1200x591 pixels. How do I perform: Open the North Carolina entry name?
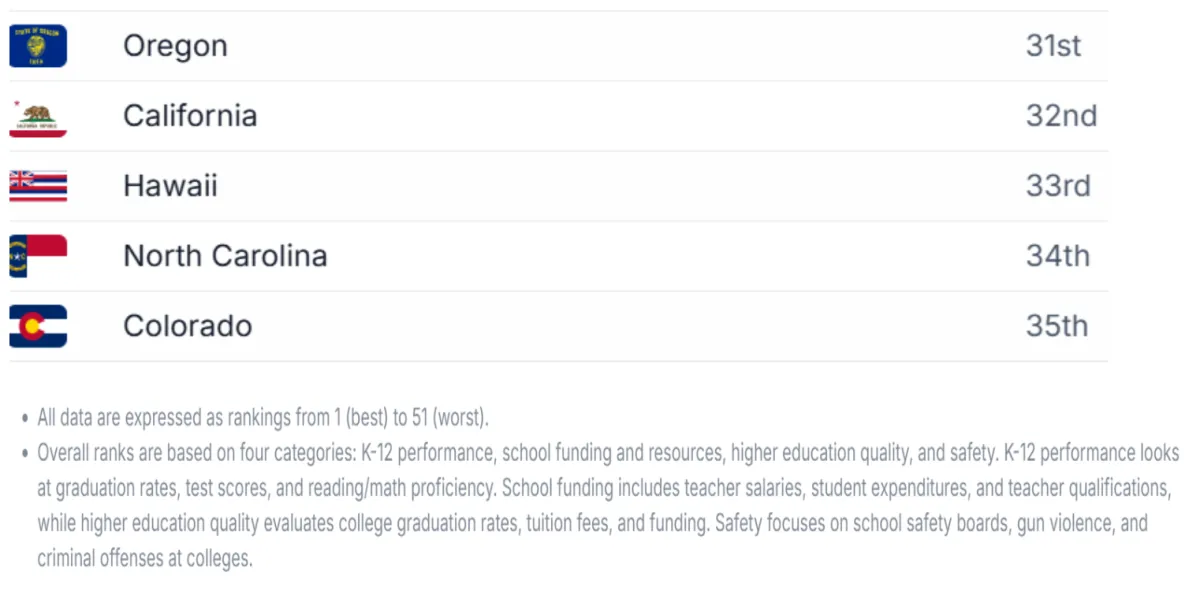(225, 256)
